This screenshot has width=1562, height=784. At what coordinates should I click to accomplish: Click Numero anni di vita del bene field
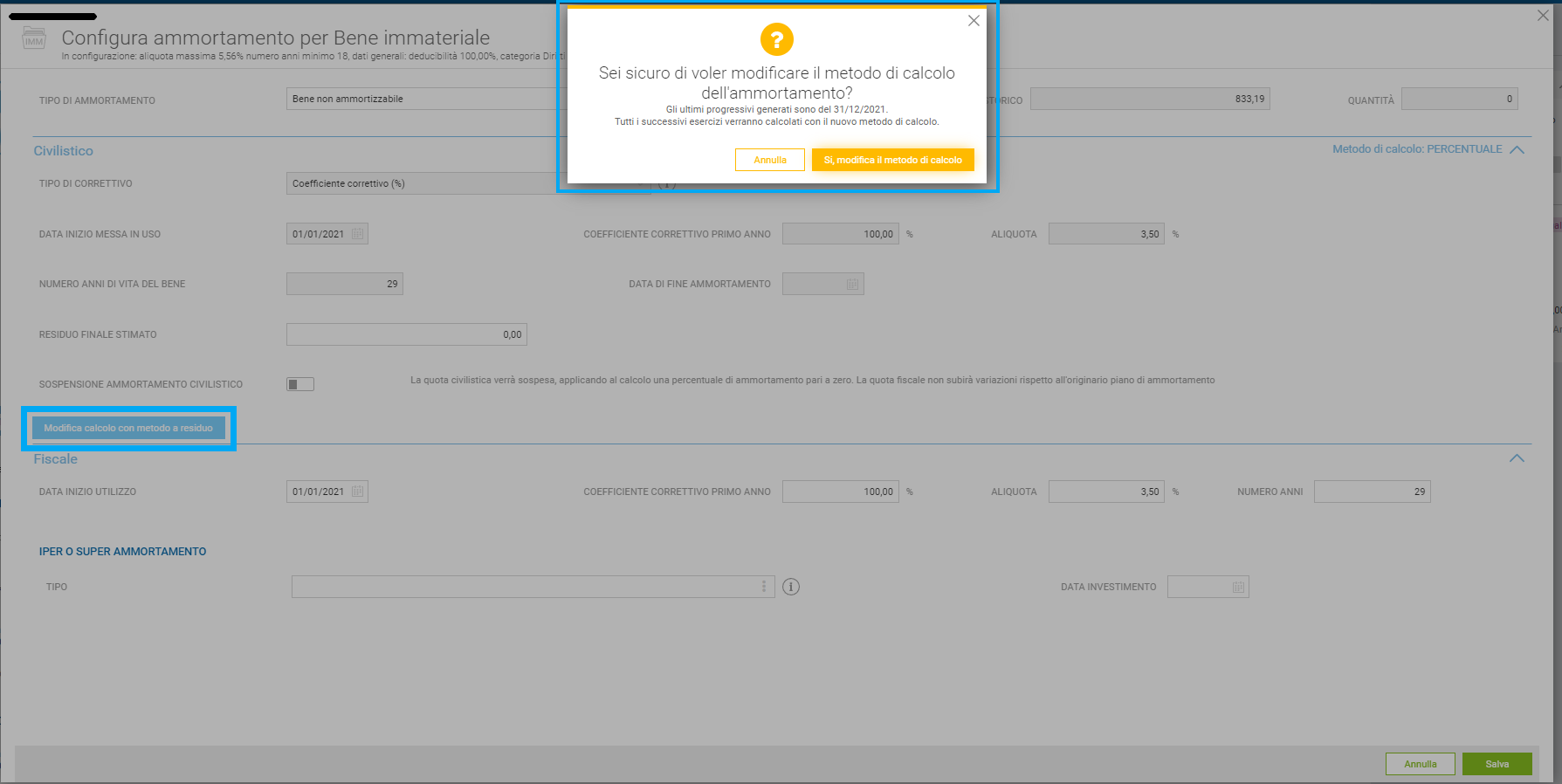pyautogui.click(x=345, y=284)
